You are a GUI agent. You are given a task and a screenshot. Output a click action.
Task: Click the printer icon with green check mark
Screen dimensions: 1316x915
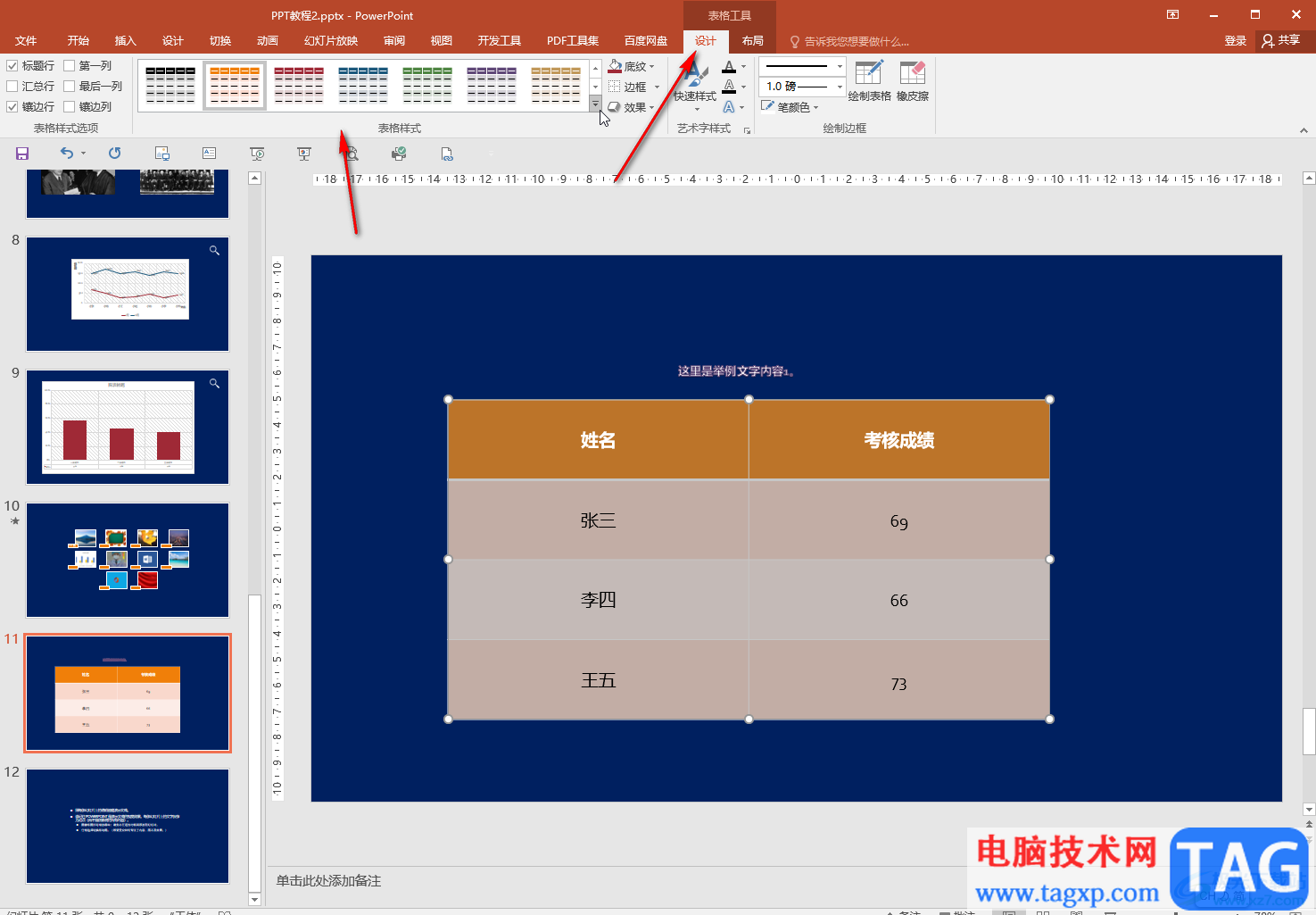pos(399,154)
